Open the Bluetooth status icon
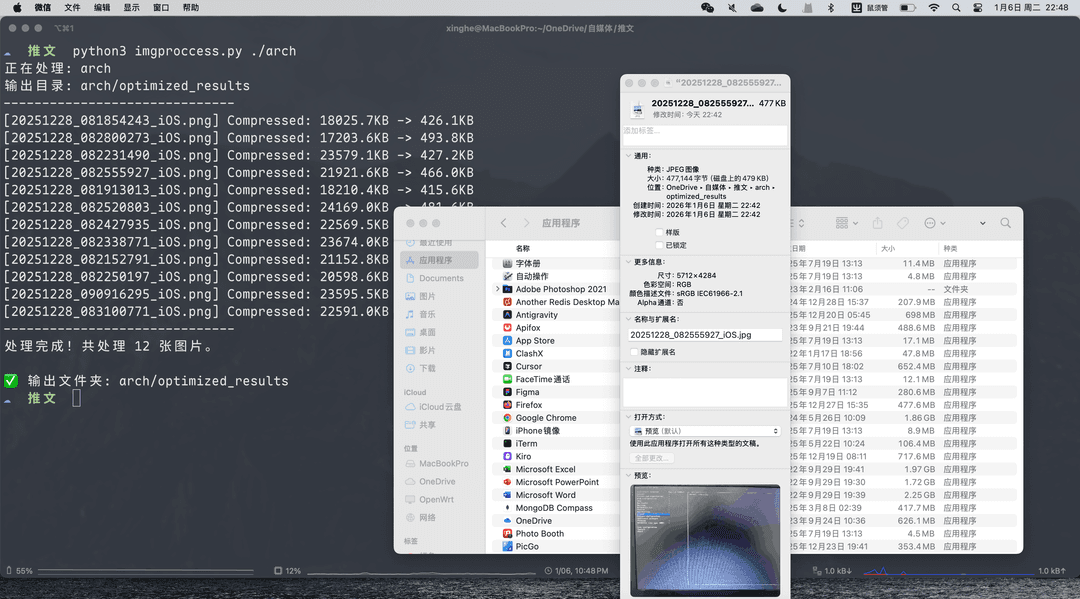This screenshot has width=1080, height=599. click(x=831, y=8)
